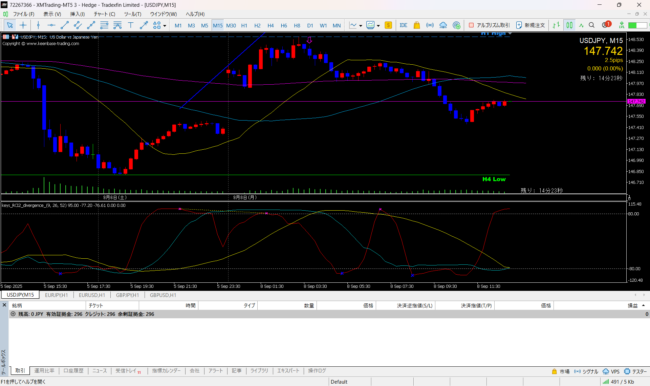This screenshot has width=650, height=386.
Task: Select the vertical line drawing tool
Action: 38,25
